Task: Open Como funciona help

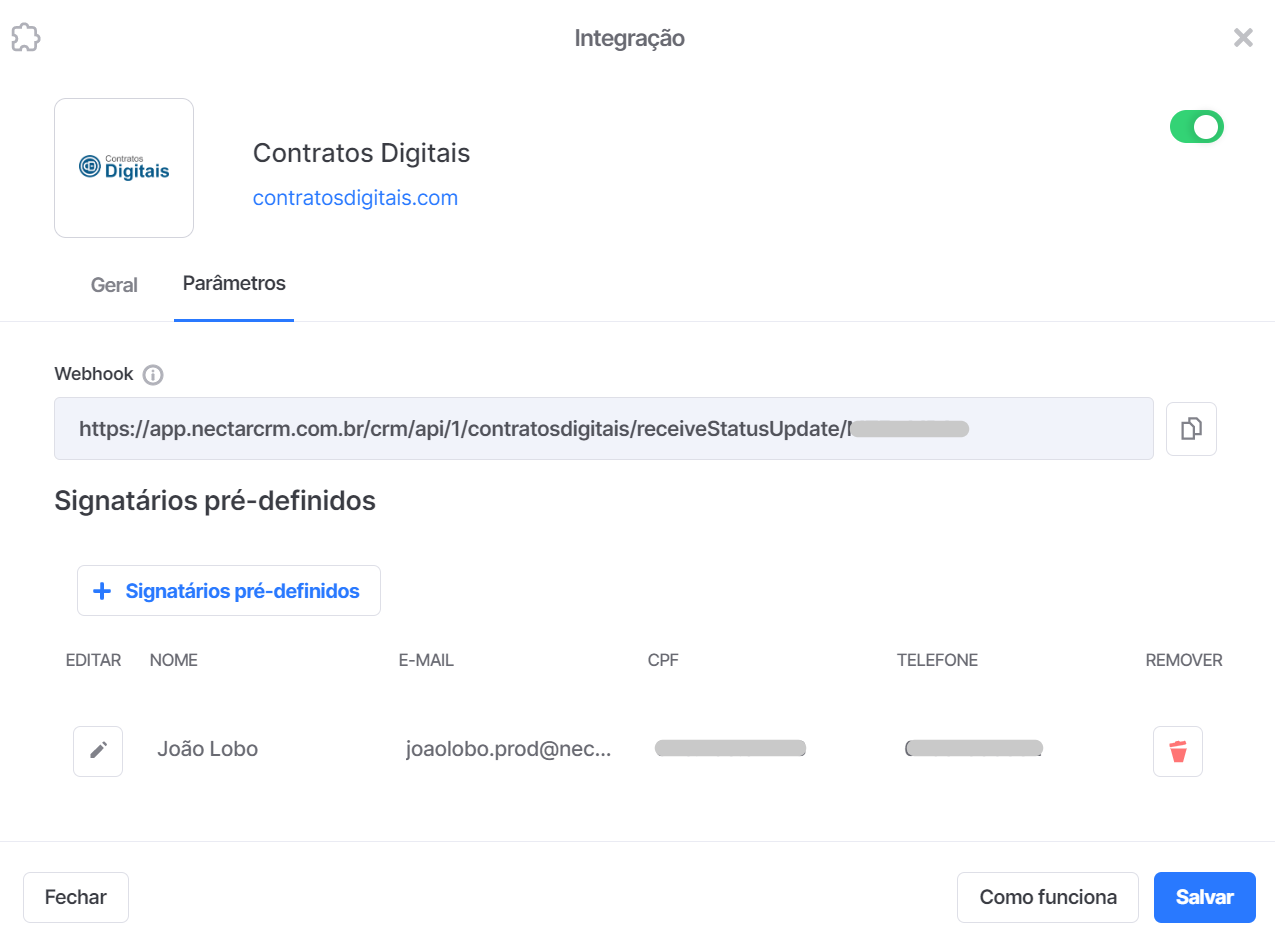Action: tap(1048, 897)
